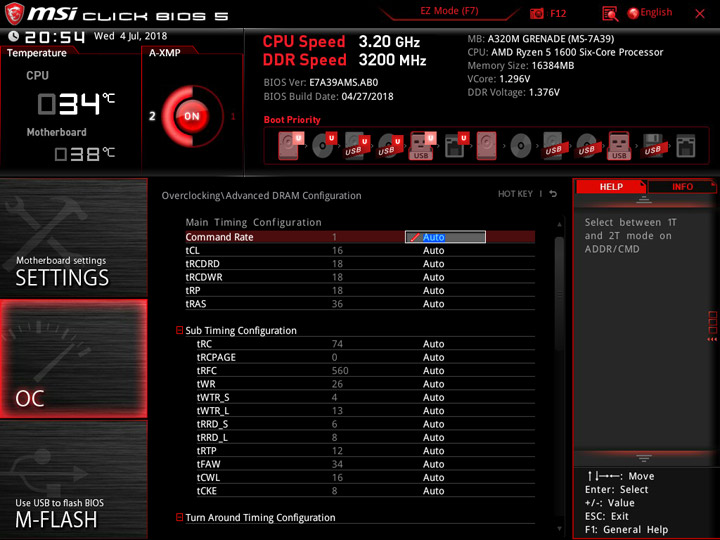Select the UEFI network boot icon
Screen dimensions: 720x540
[456, 146]
